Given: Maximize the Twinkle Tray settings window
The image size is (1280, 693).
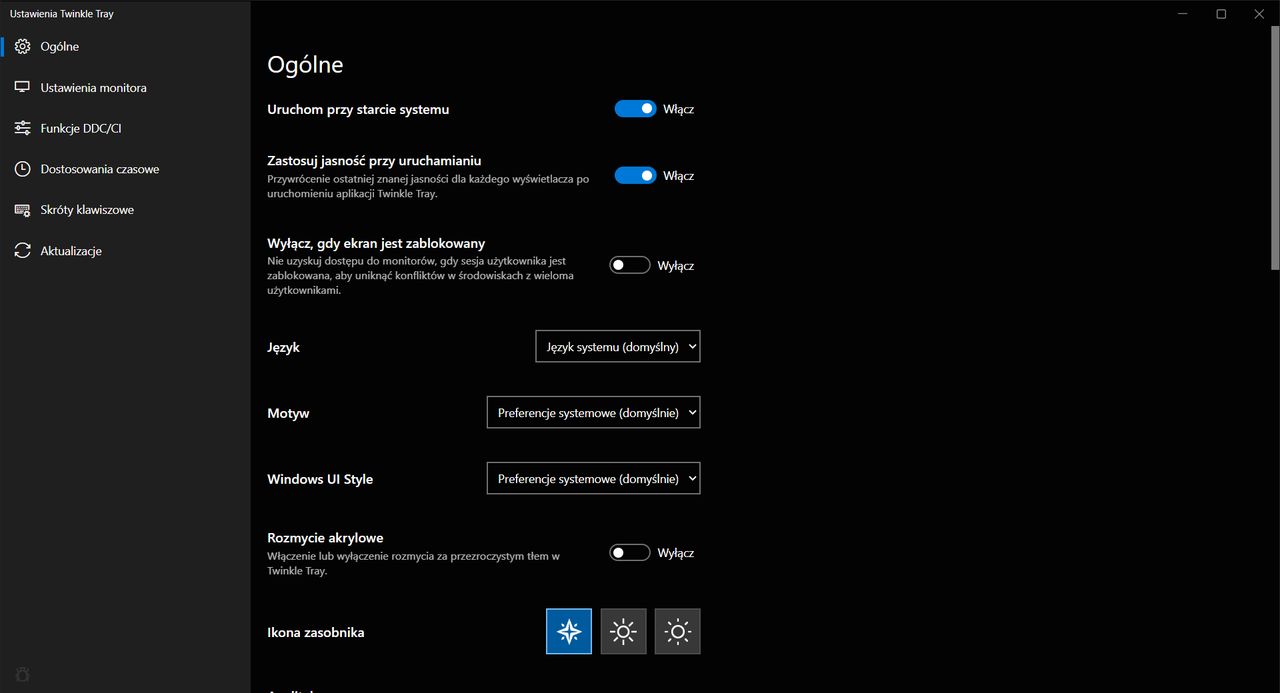Looking at the screenshot, I should click(1221, 14).
